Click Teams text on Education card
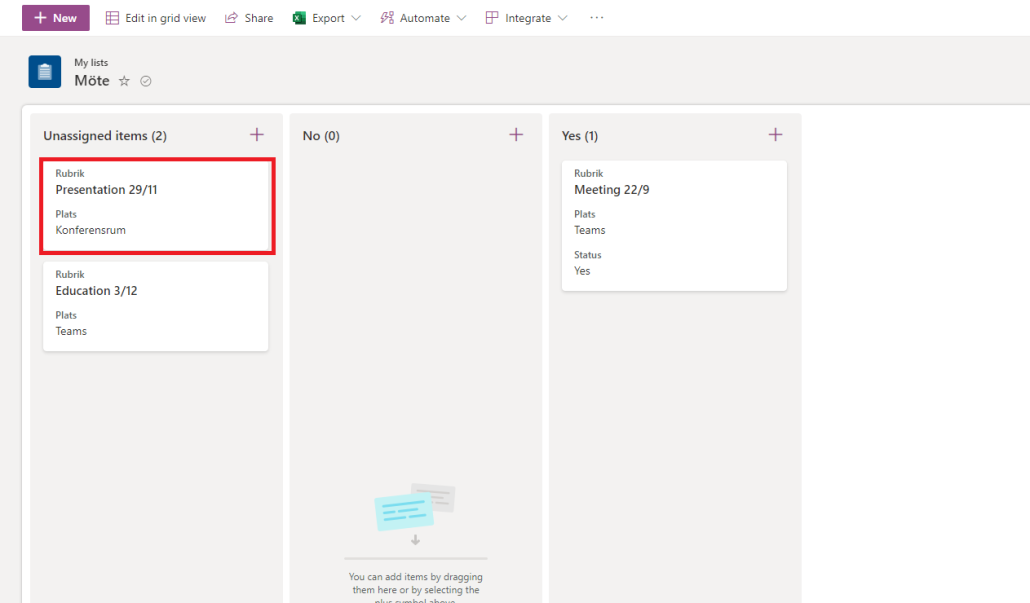 pos(71,331)
